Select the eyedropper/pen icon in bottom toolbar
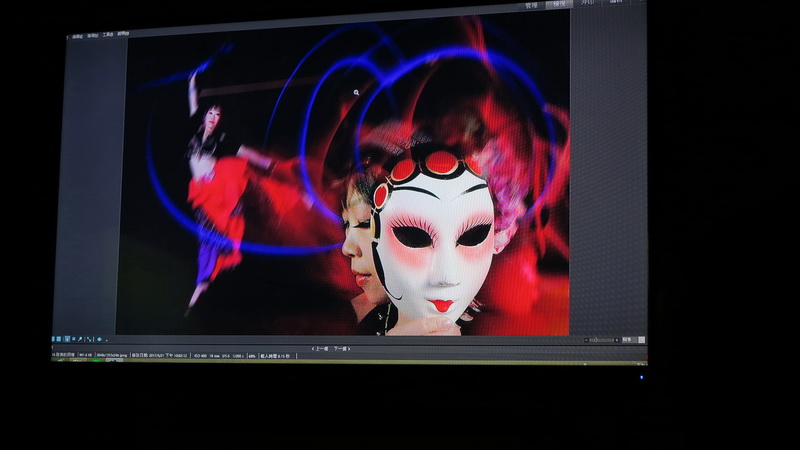Viewport: 800px width, 450px height. point(80,339)
